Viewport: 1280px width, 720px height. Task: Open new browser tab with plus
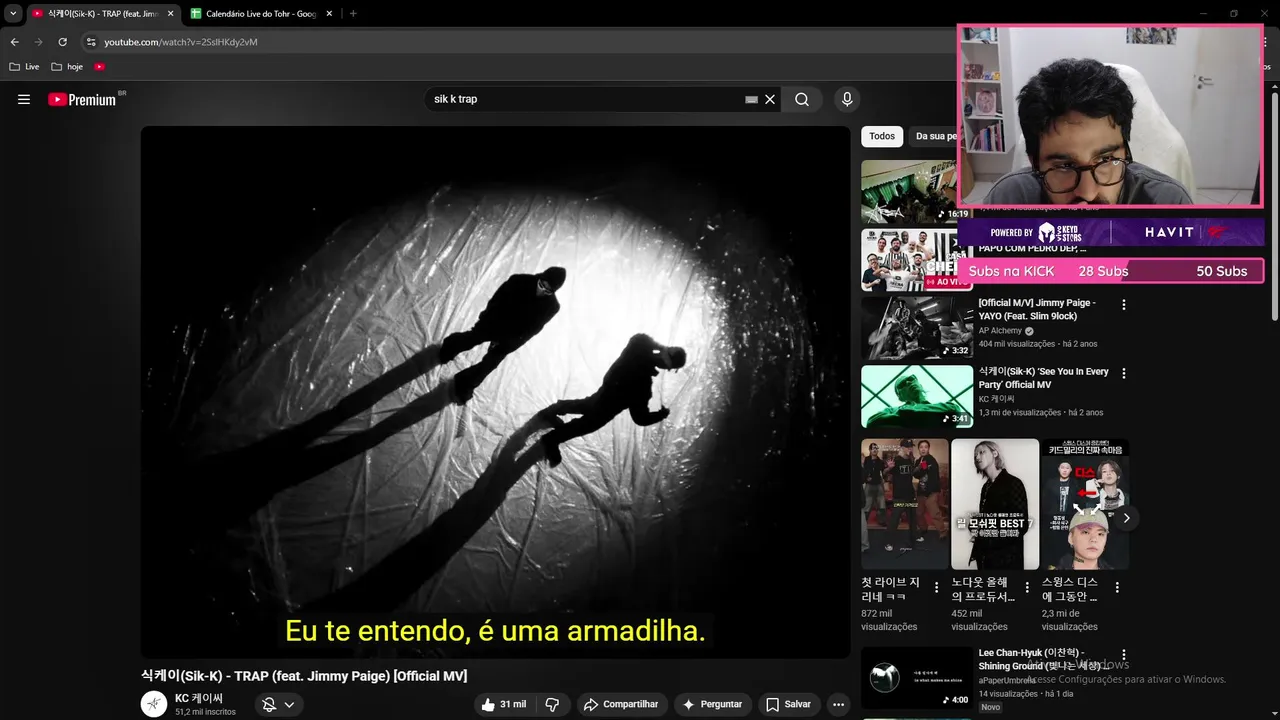coord(353,14)
